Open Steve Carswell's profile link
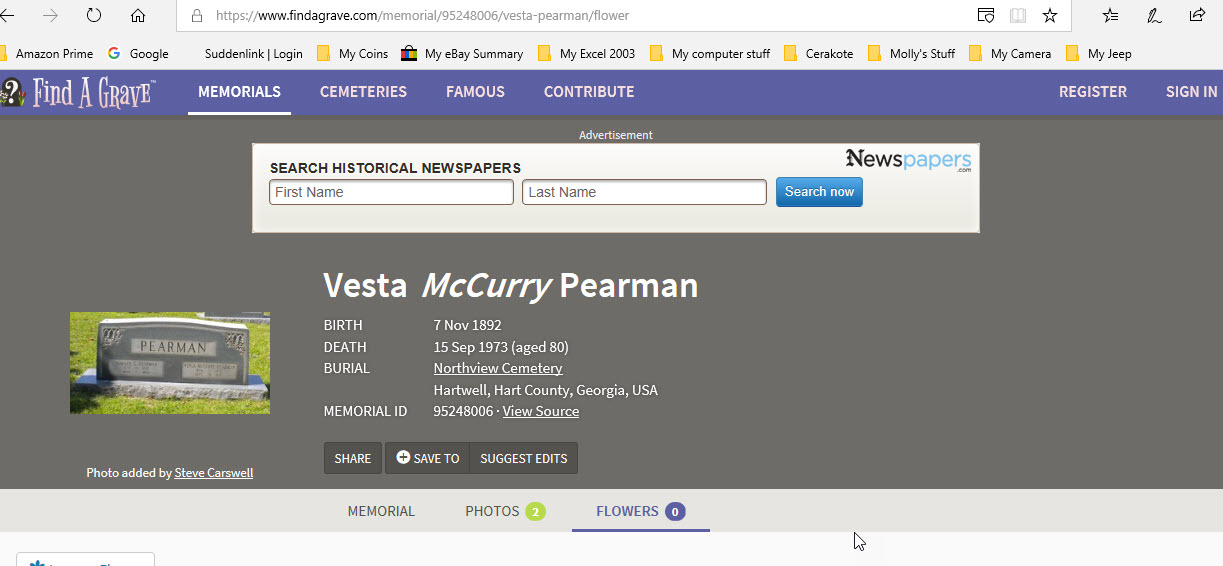The image size is (1223, 566). [x=214, y=473]
